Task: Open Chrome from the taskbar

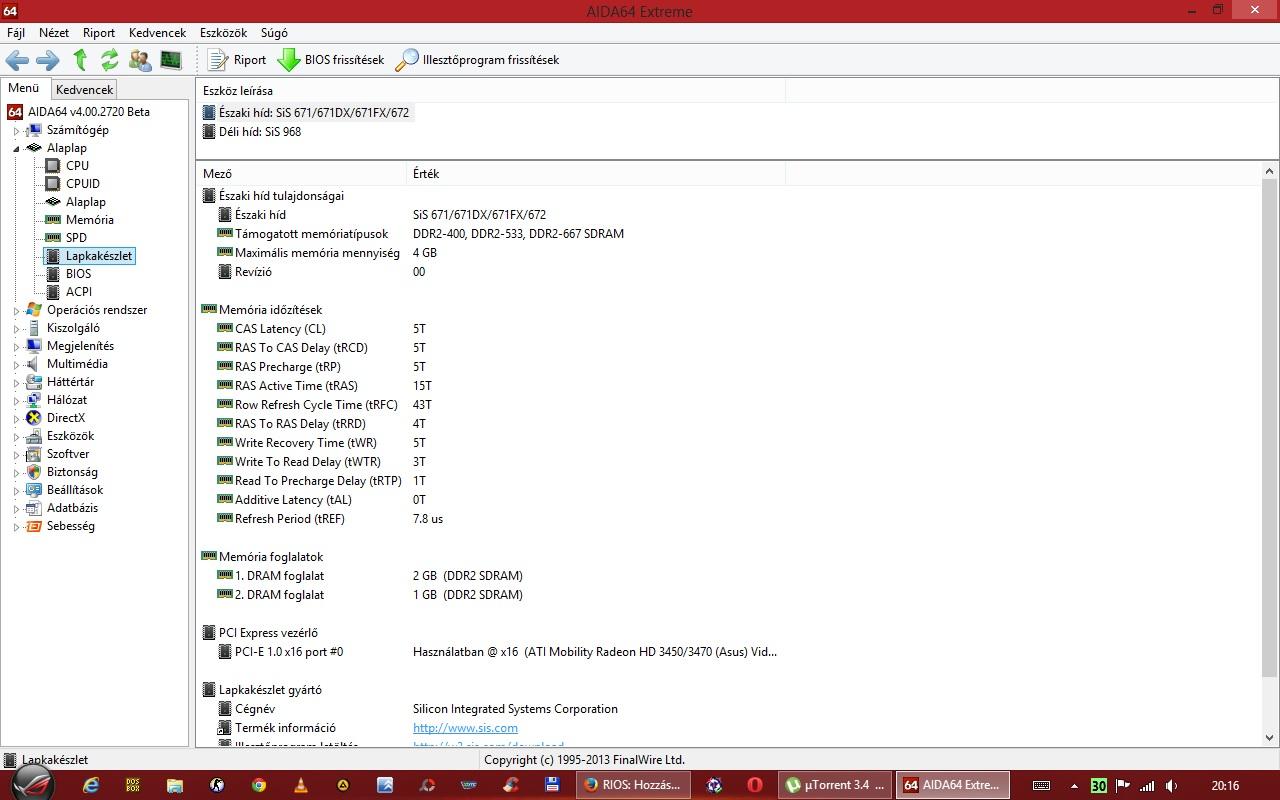Action: 259,785
